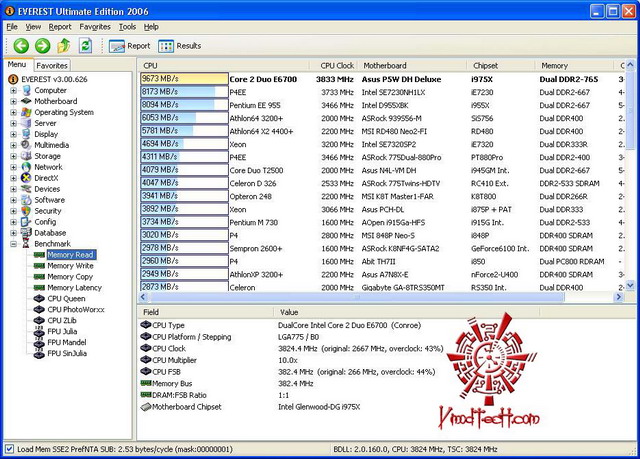Select the Database icon in tree
Image resolution: width=640 pixels, height=459 pixels.
coord(27,233)
